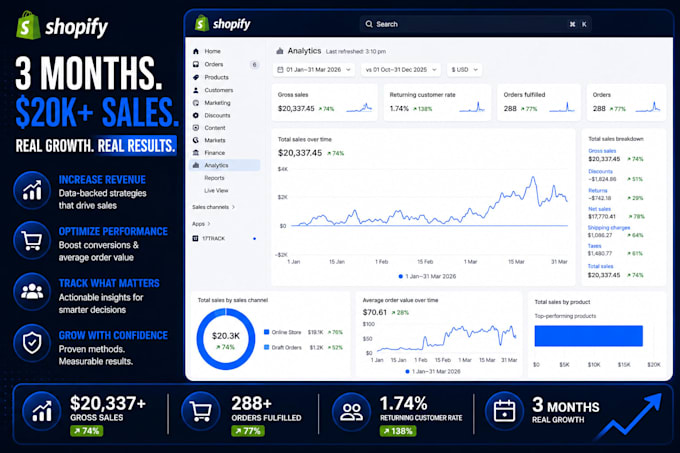Click the Analytics page title icon
Screen dimensions: 680x453
280,51
